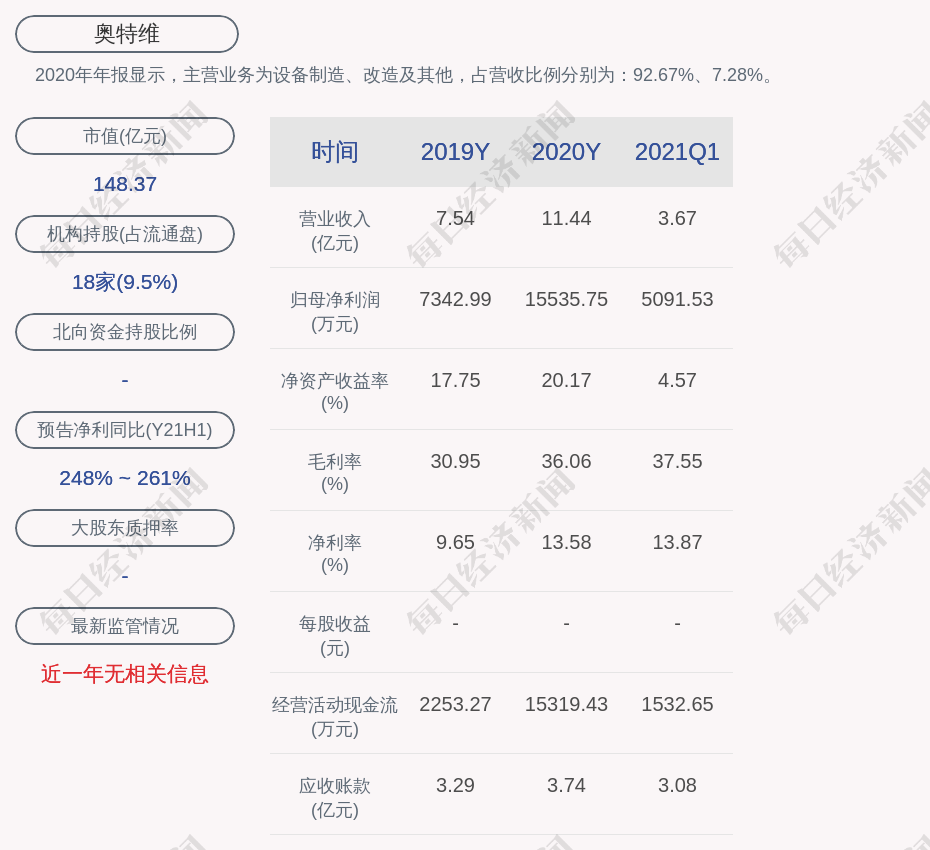
Task: Click the 时间 table header
Action: tap(335, 152)
